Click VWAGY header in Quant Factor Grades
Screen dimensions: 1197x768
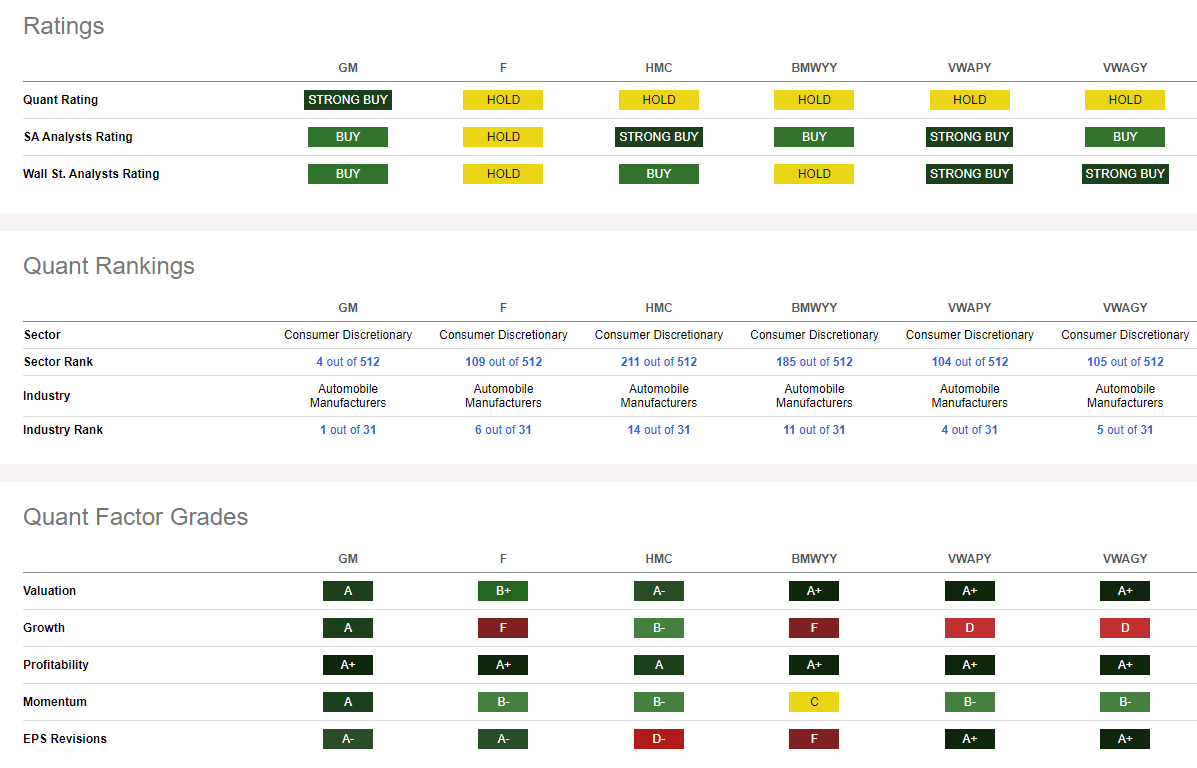(1125, 559)
